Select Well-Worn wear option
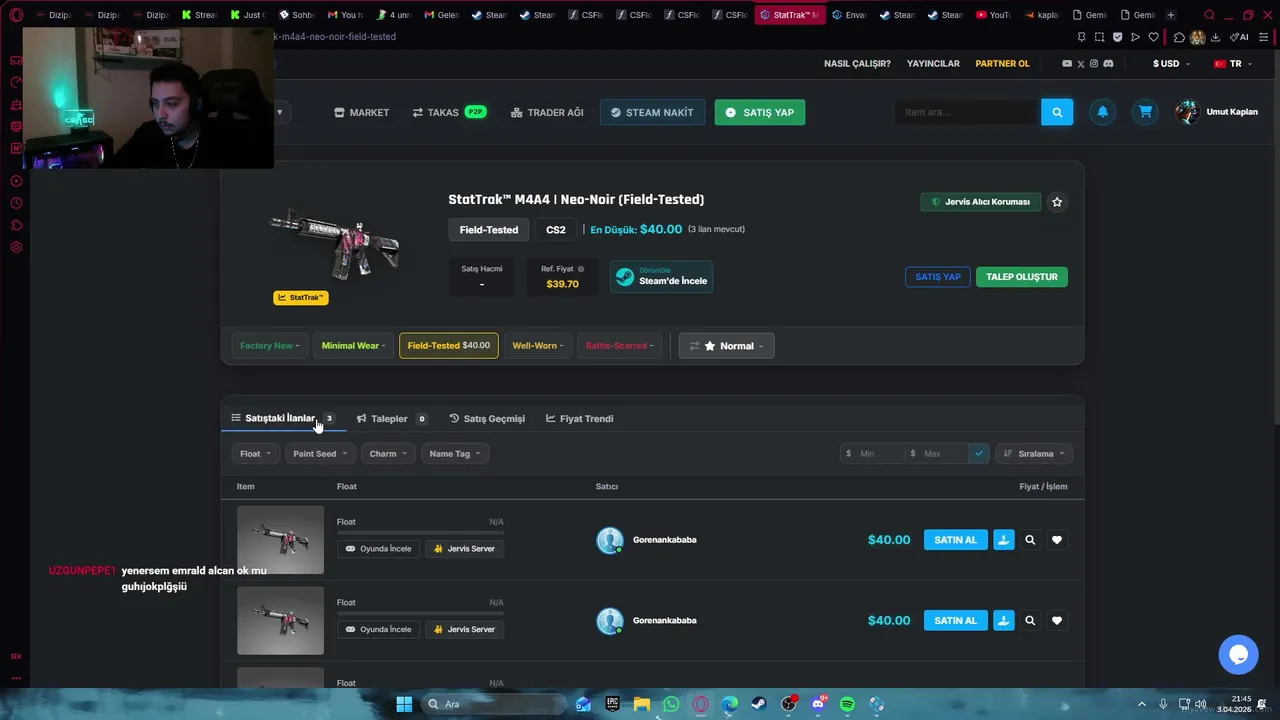1280x720 pixels. pyautogui.click(x=537, y=346)
